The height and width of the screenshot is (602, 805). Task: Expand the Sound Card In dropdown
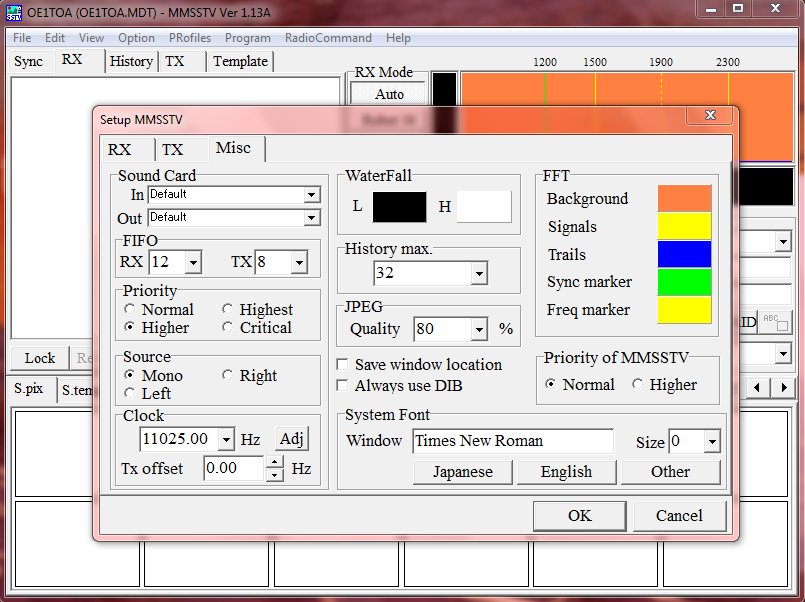click(x=311, y=195)
